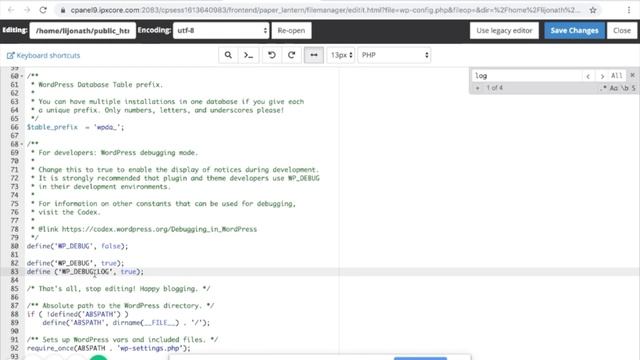
Task: Click '1 of 4' search result counter
Action: tap(494, 88)
